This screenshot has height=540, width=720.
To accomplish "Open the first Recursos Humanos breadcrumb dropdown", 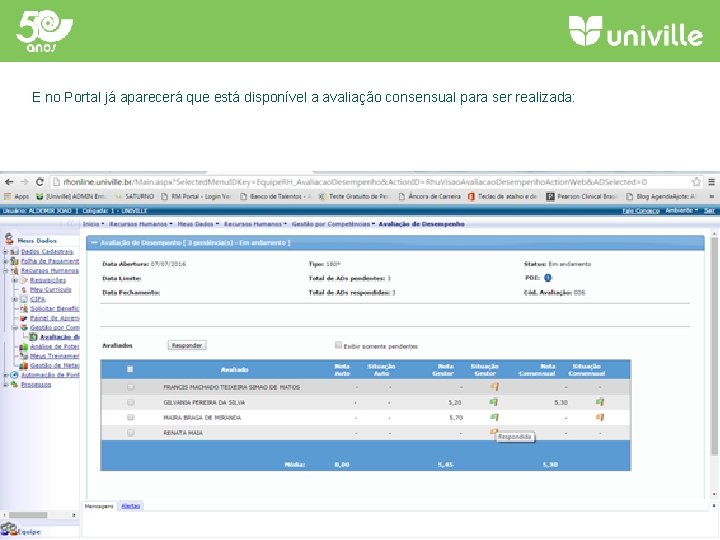I will (x=141, y=224).
